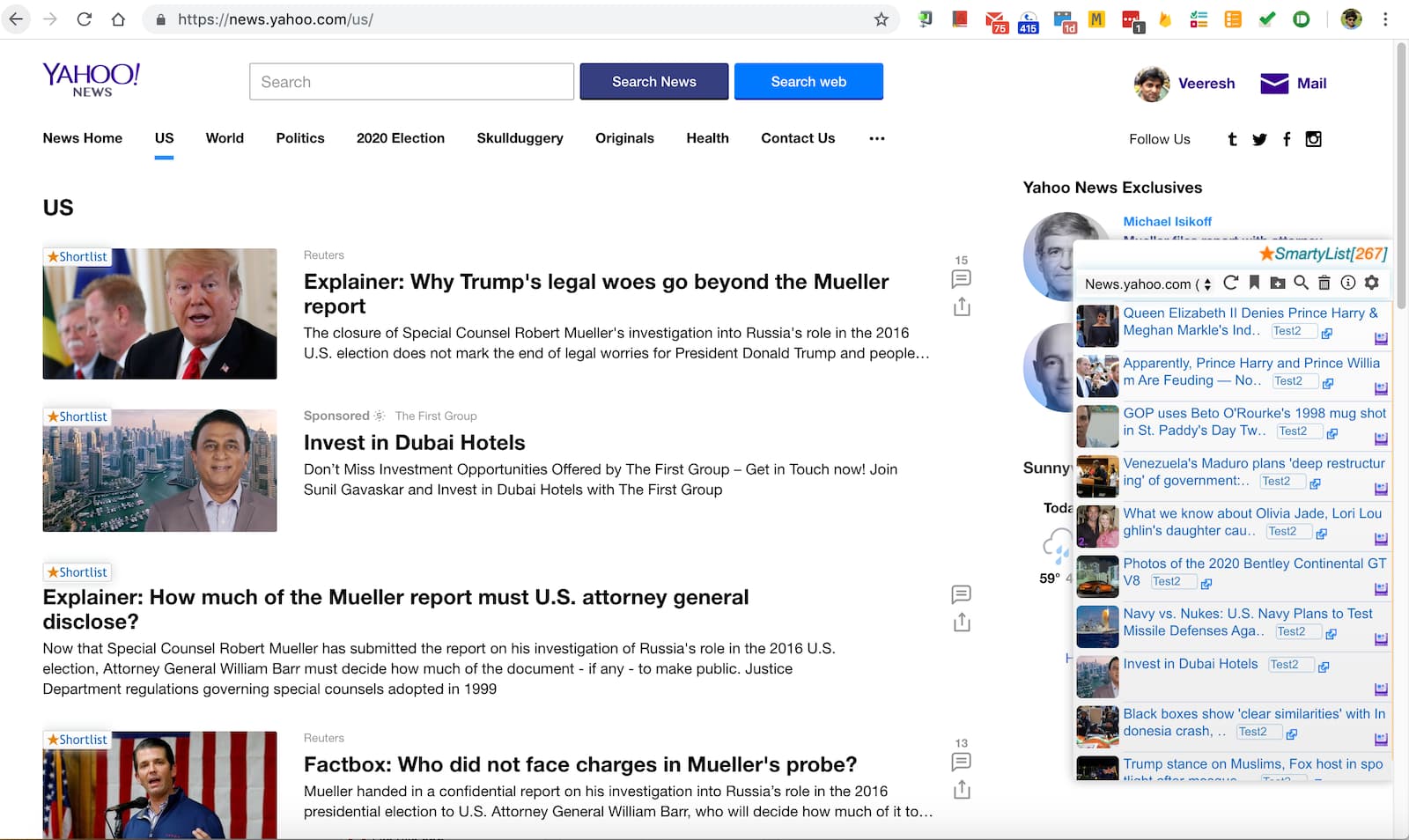Click the trash icon in SmartyList
The image size is (1409, 840).
click(1324, 283)
